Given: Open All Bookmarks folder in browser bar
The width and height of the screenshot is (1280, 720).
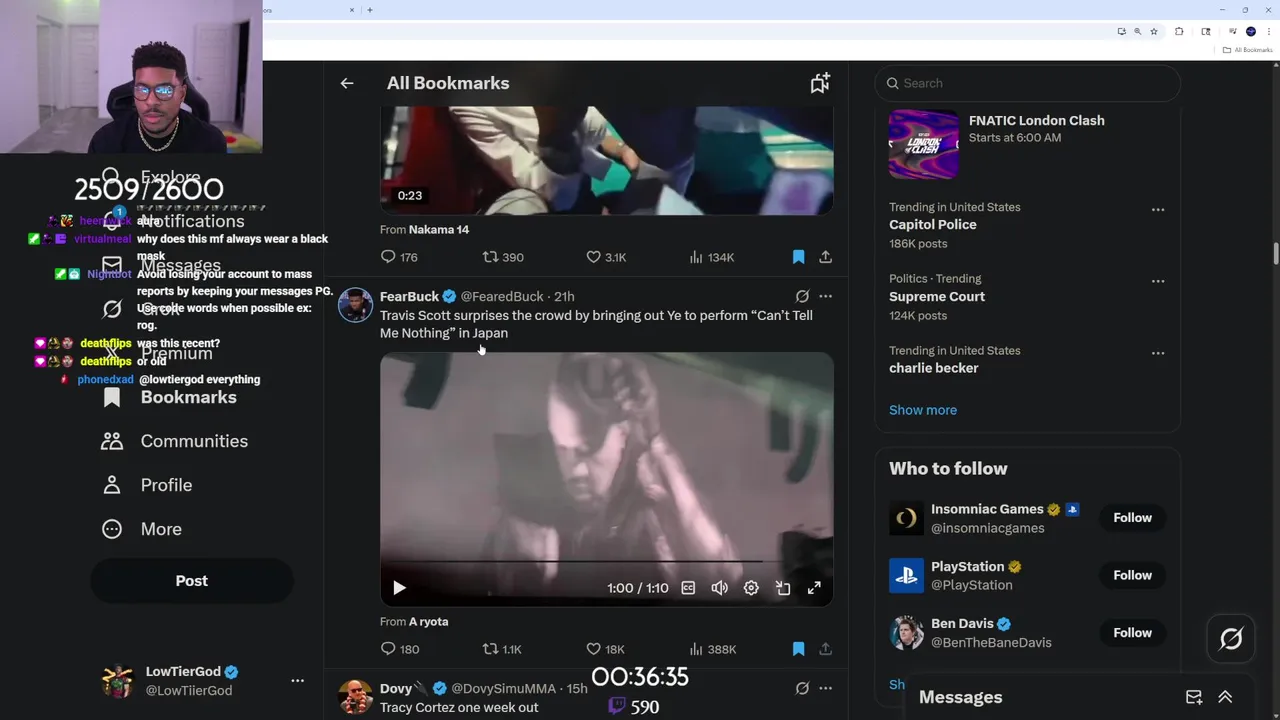Looking at the screenshot, I should pos(1248,50).
